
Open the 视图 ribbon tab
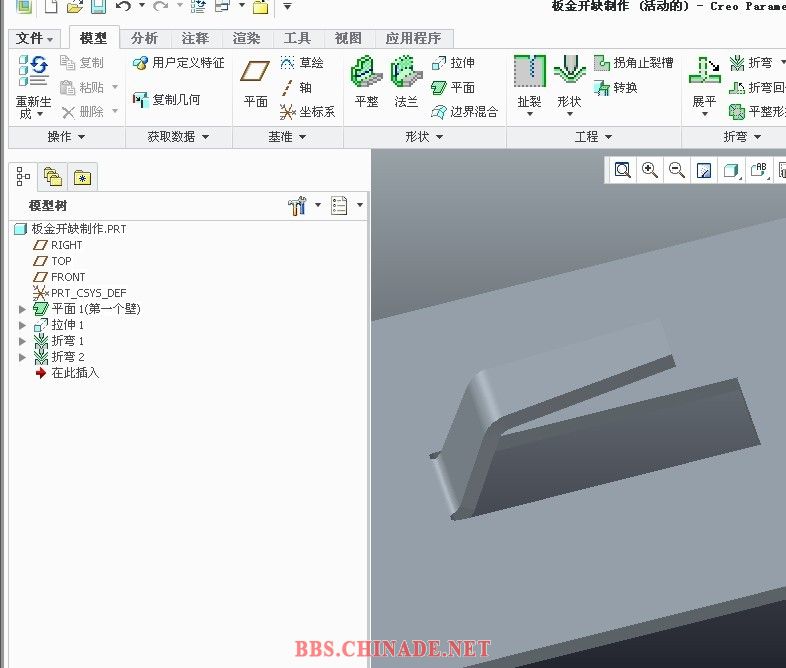click(x=348, y=38)
